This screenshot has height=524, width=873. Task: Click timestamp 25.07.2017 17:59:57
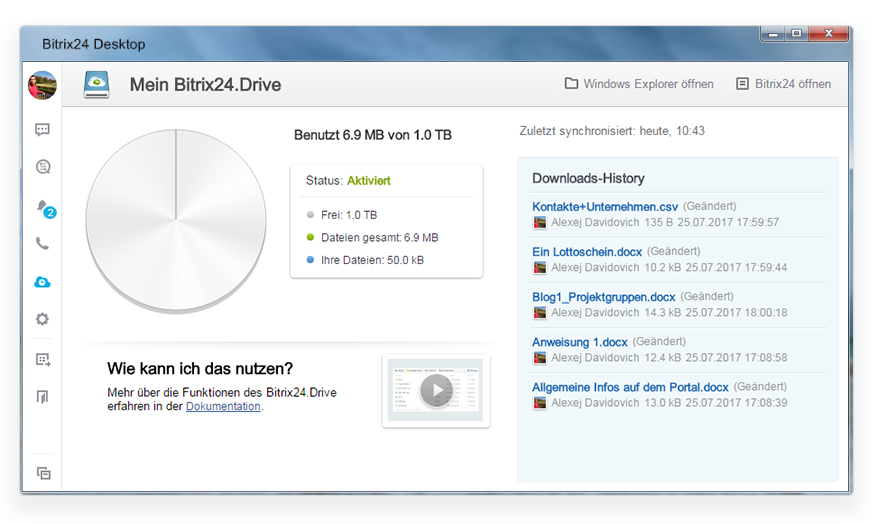728,222
